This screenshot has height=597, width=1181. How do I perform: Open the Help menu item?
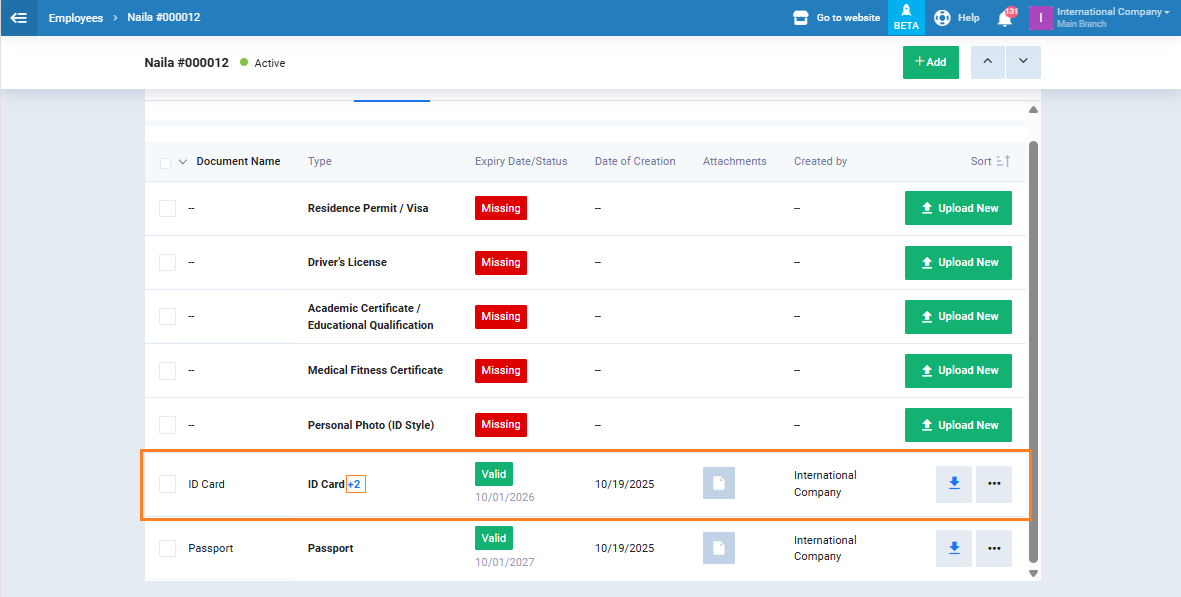point(957,18)
